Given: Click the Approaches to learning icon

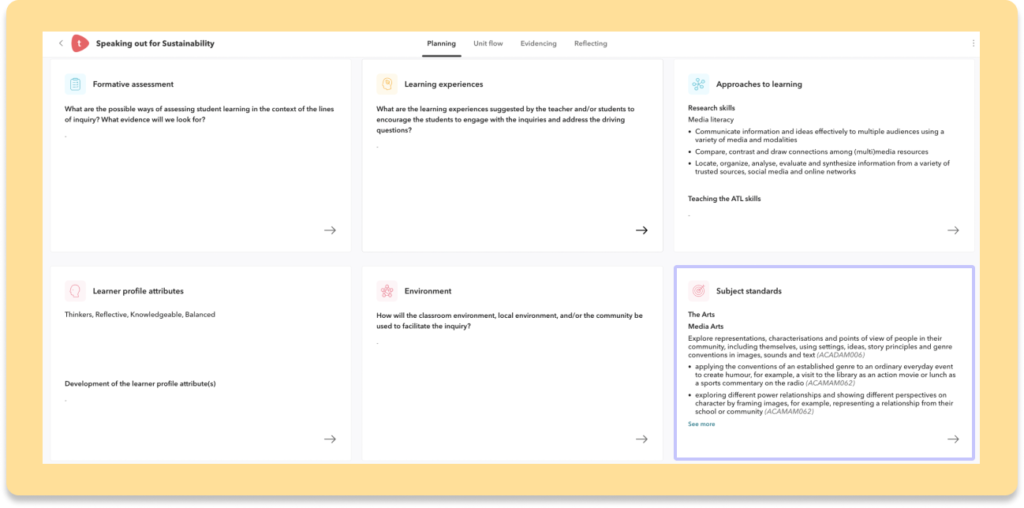Looking at the screenshot, I should 698,85.
